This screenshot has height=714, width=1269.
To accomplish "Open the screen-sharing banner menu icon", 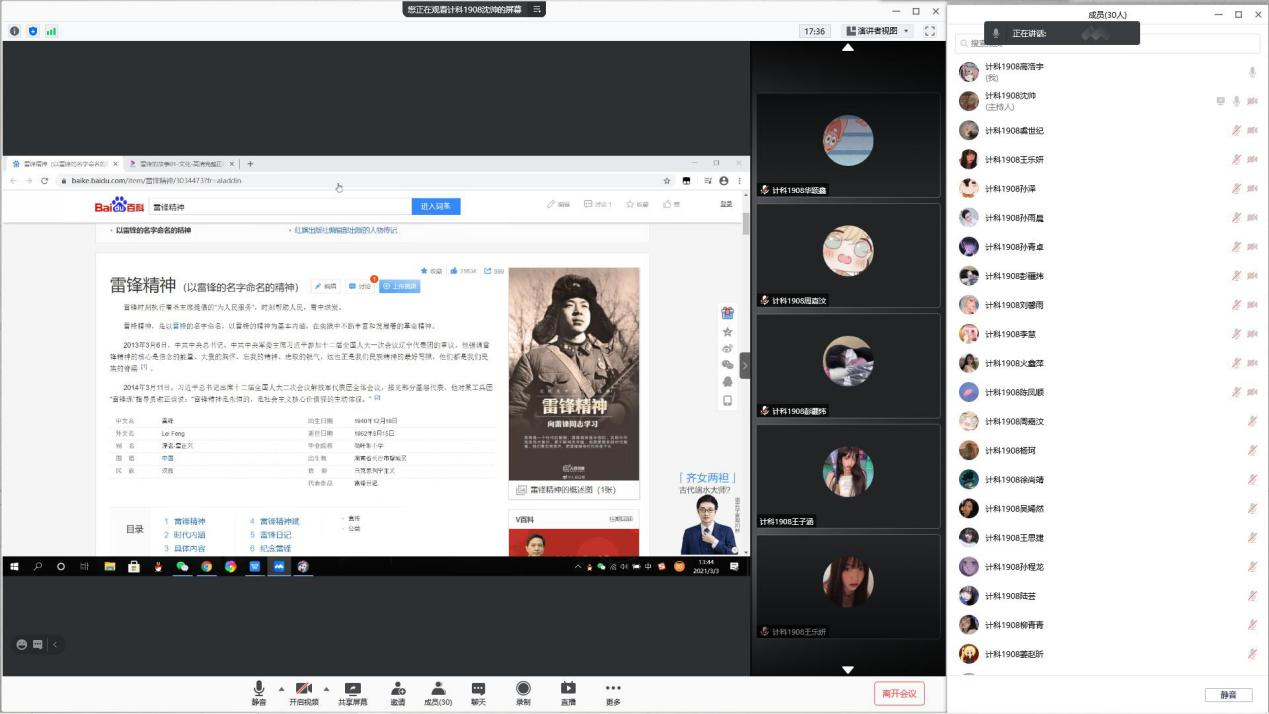I will (x=538, y=9).
